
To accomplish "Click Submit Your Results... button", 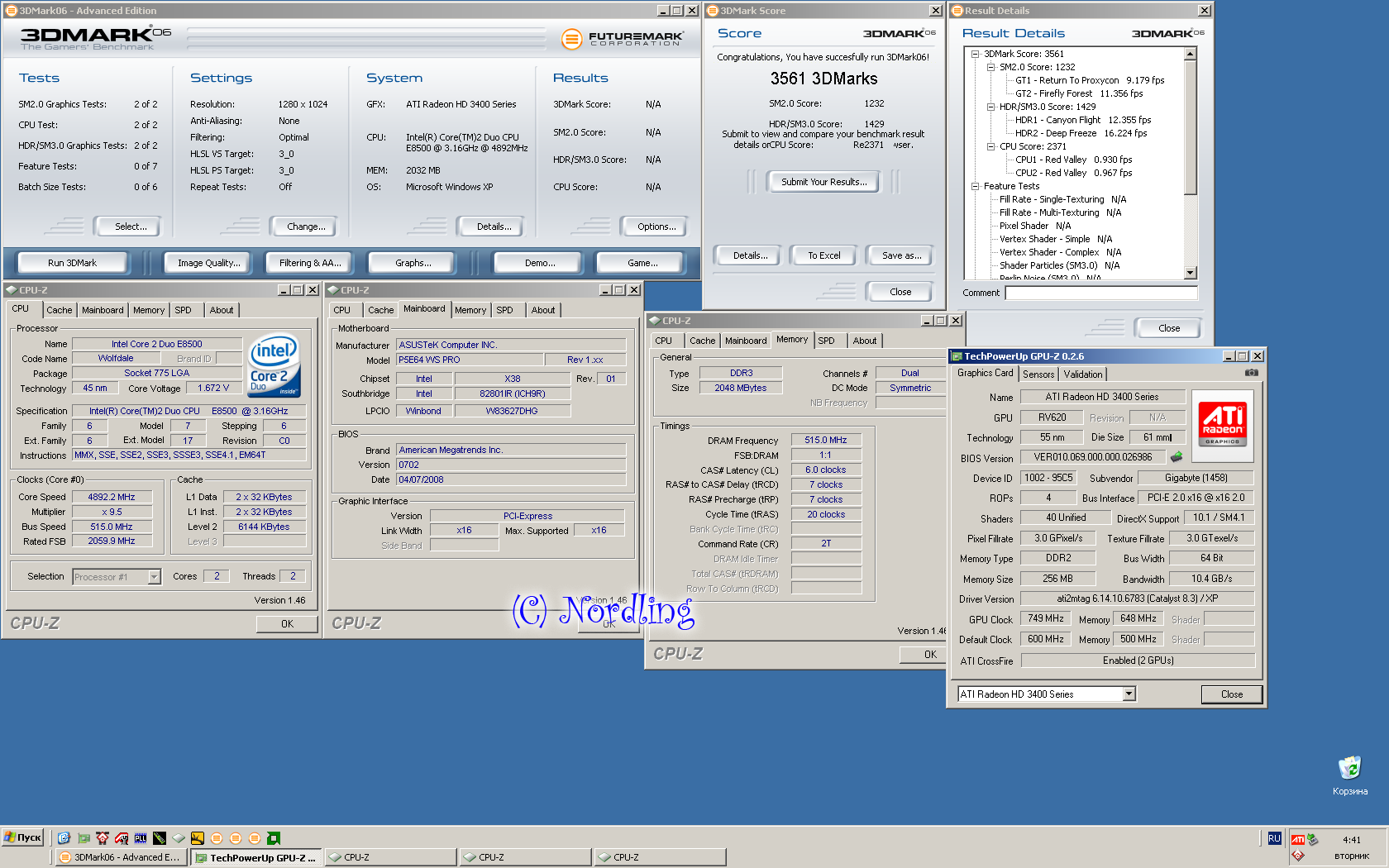I will coord(824,182).
